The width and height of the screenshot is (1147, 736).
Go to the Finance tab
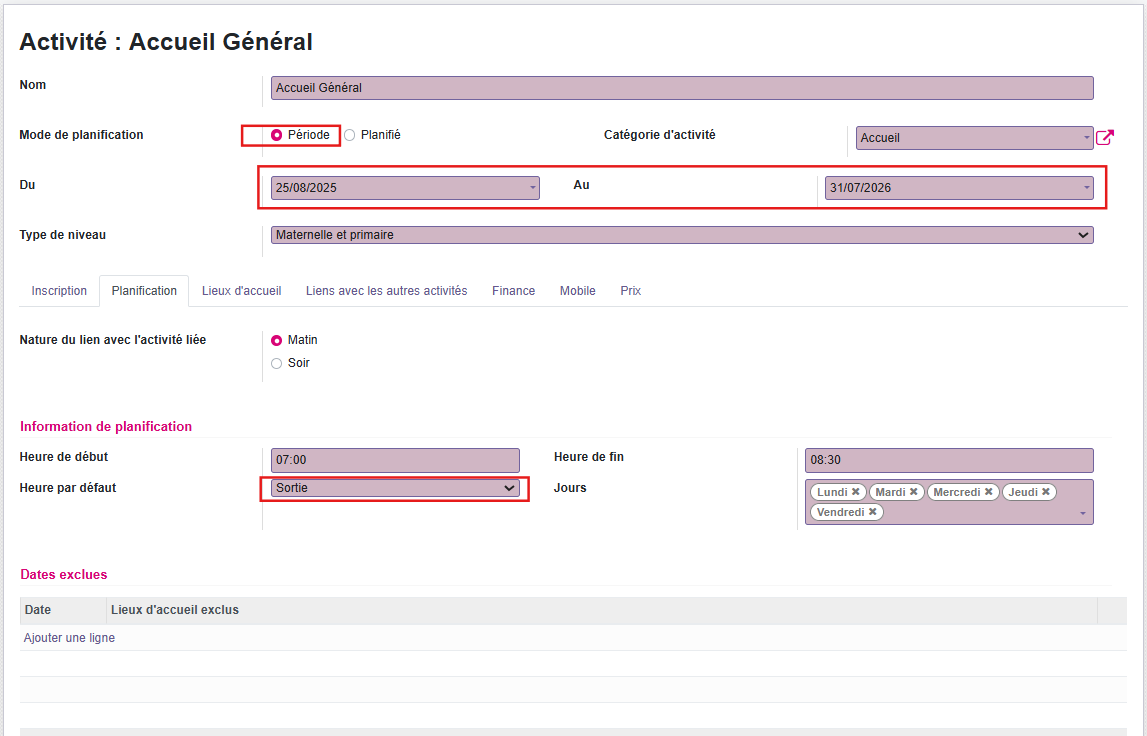513,291
